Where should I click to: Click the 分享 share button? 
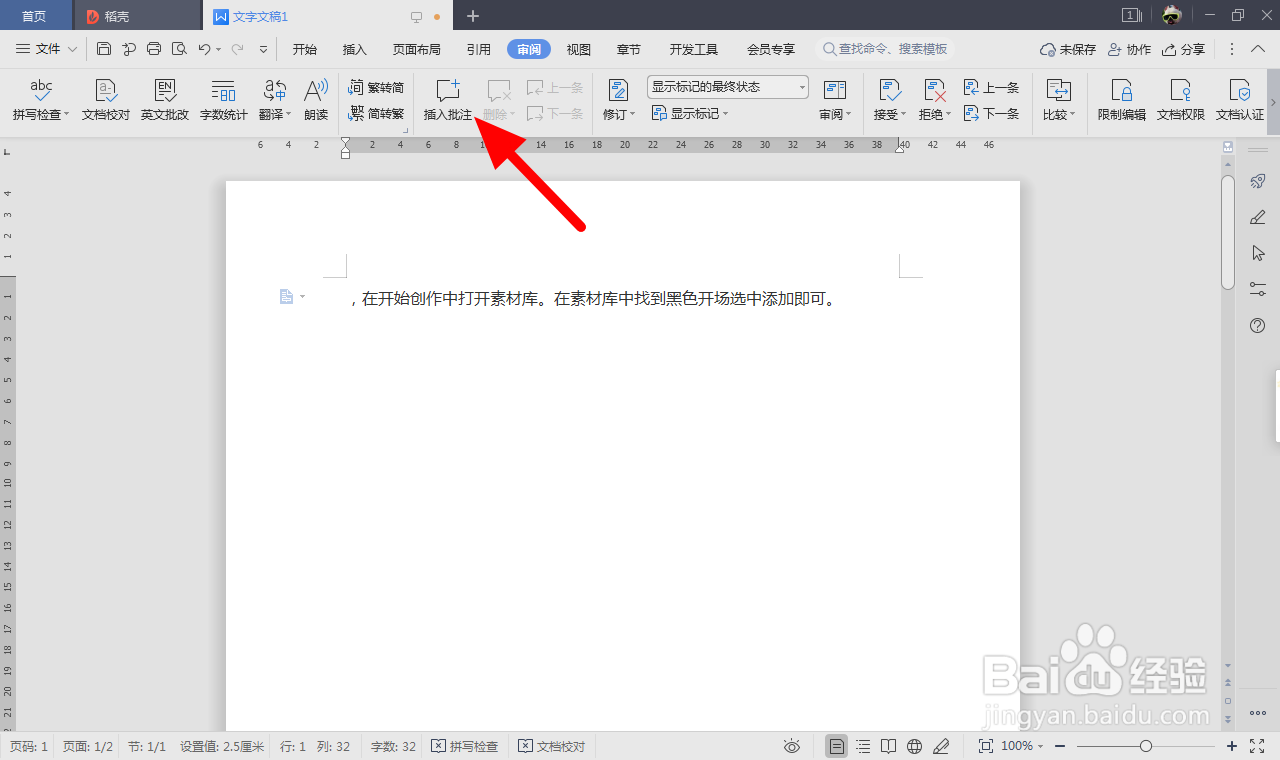(x=1184, y=49)
